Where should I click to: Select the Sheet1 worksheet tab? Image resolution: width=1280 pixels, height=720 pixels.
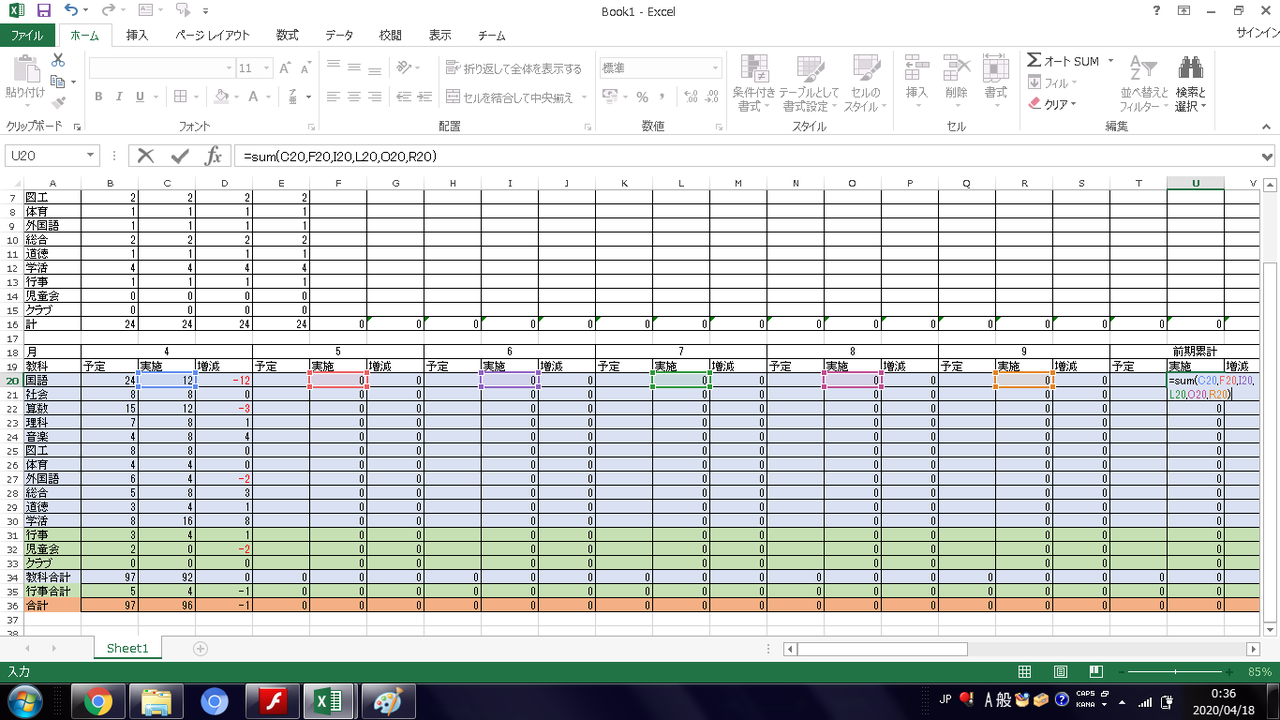pos(127,648)
